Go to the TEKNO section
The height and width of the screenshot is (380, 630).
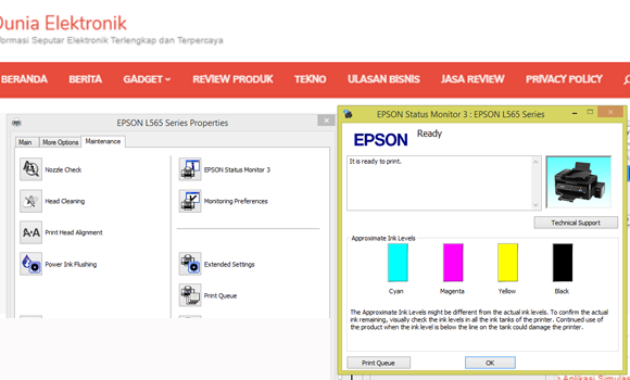coord(310,79)
